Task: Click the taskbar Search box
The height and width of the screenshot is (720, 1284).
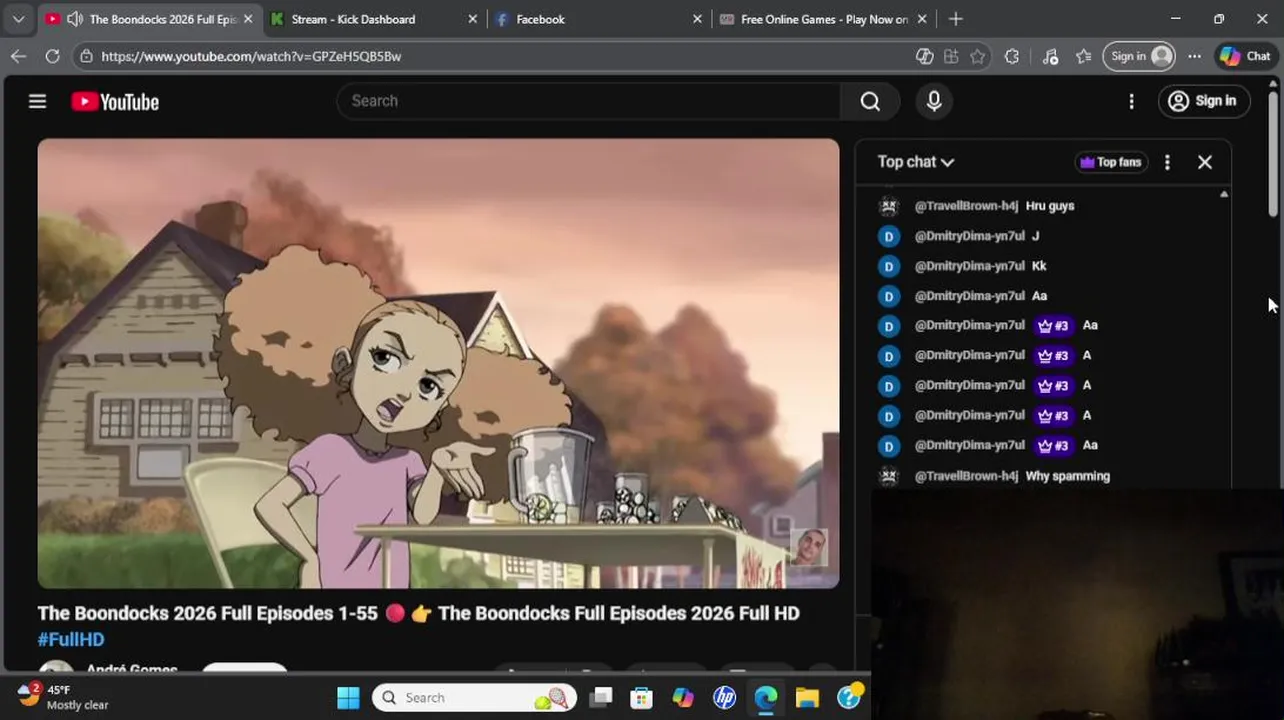Action: click(x=475, y=698)
